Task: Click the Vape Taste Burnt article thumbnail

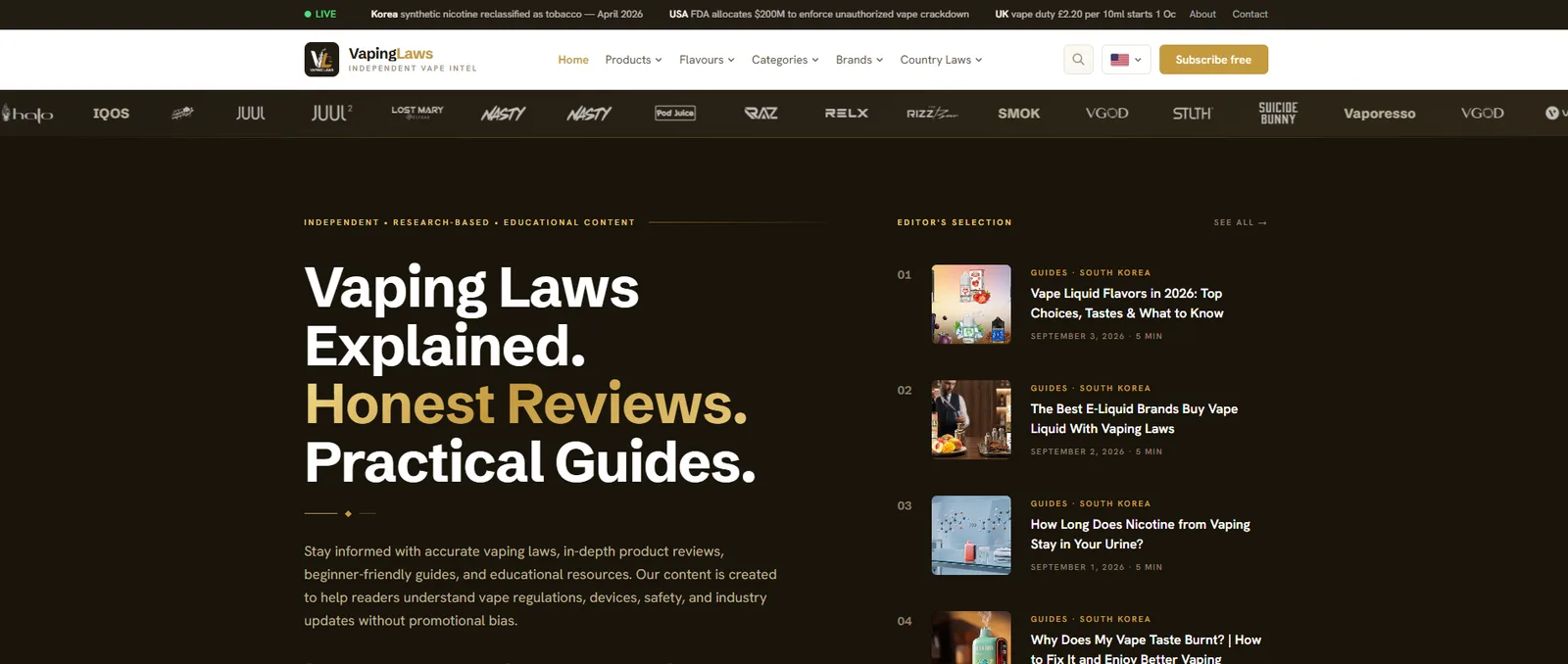Action: [x=971, y=638]
